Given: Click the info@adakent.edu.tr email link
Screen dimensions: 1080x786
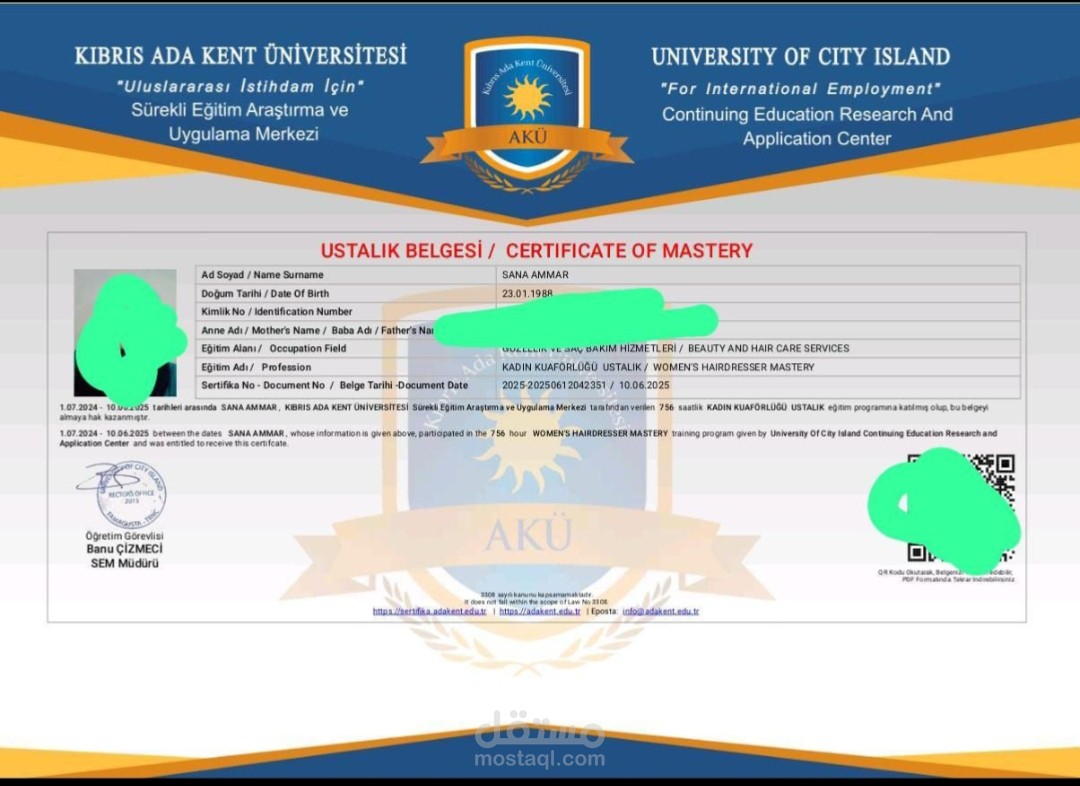Looking at the screenshot, I should point(661,611).
